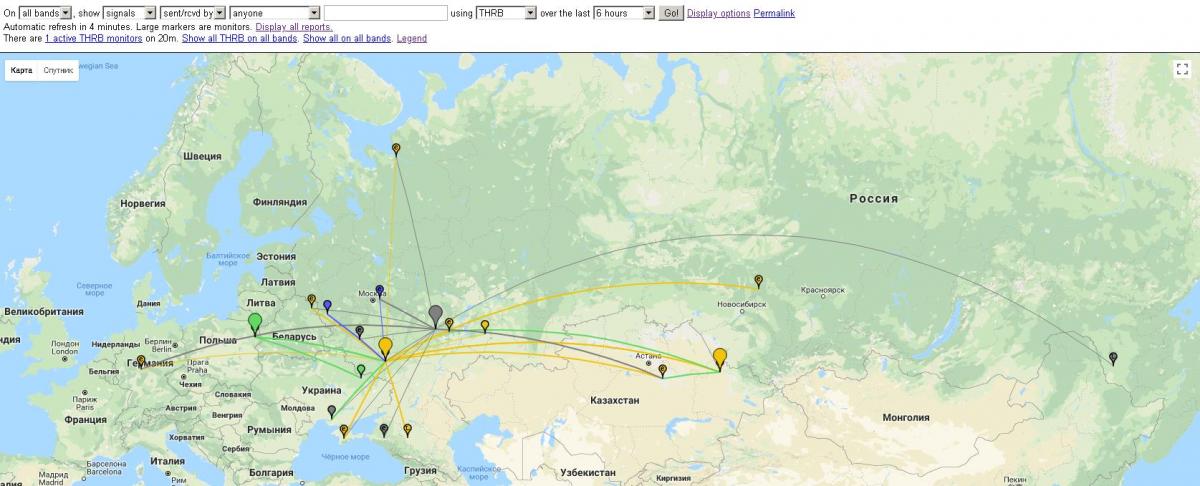Toggle fullscreen map view

pos(1180,69)
